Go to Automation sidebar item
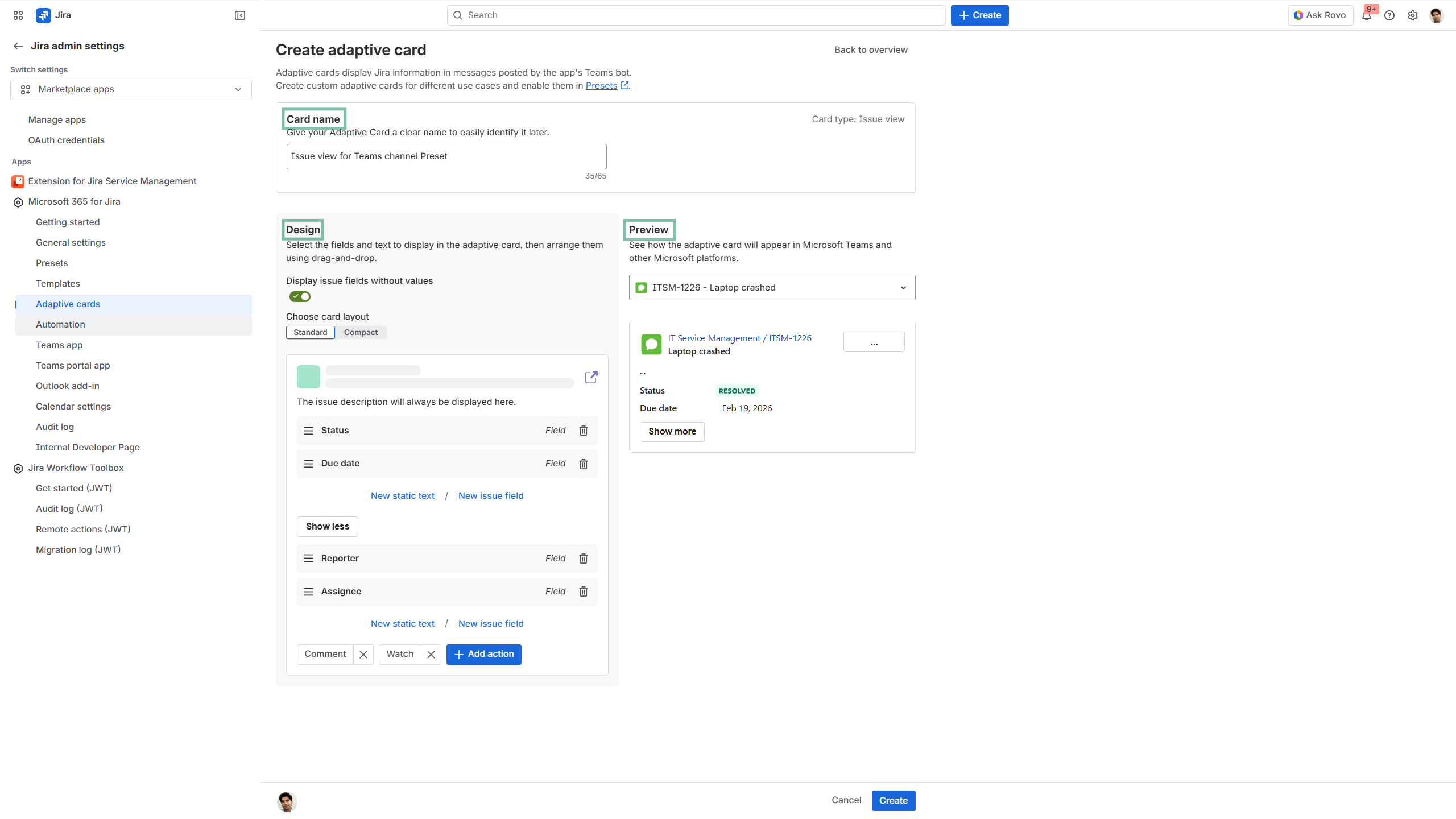 coord(60,325)
